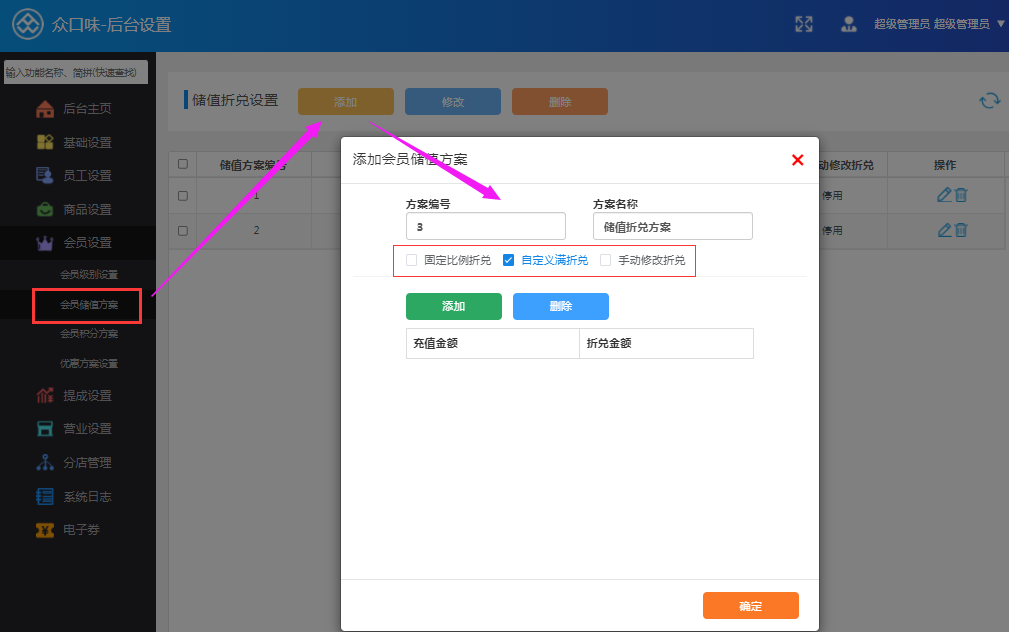
Task: Uncheck the 自定义满折兑 checkbox
Action: [508, 260]
